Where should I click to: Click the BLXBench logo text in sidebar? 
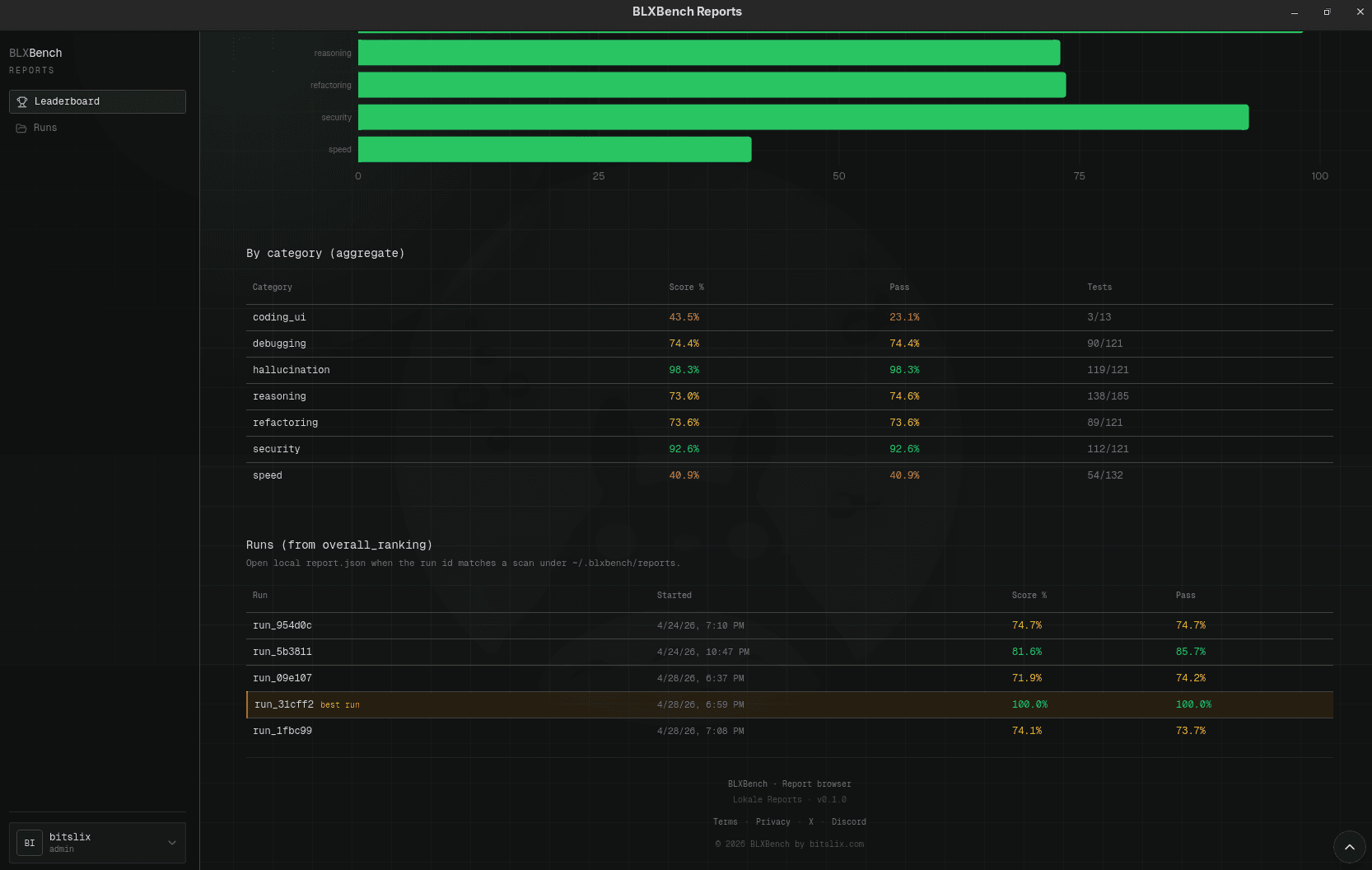coord(35,53)
